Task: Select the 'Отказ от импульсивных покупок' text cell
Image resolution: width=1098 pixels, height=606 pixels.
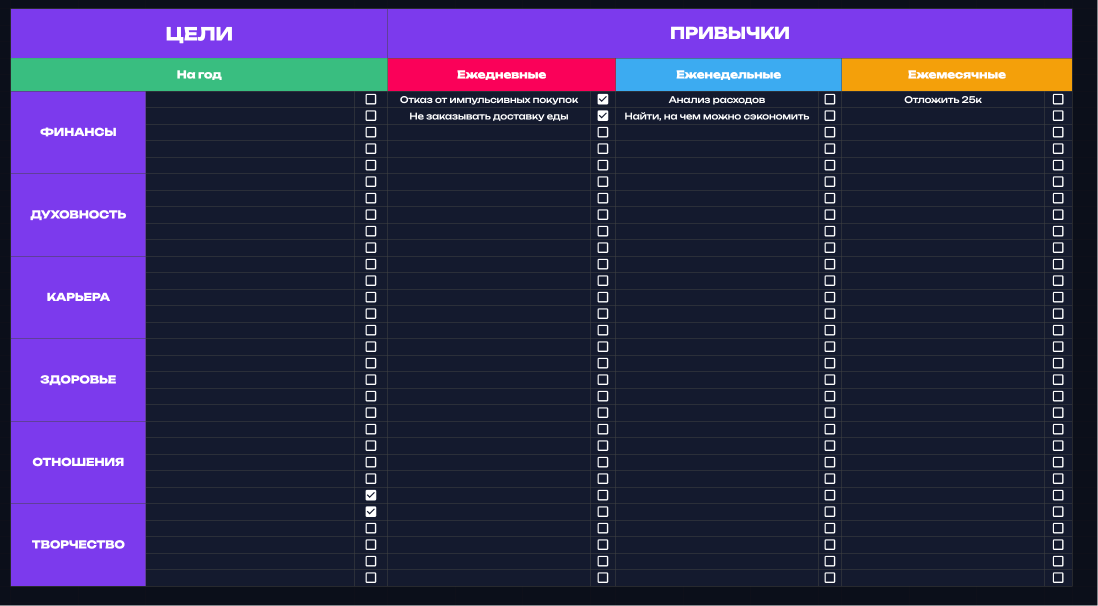Action: coord(489,100)
